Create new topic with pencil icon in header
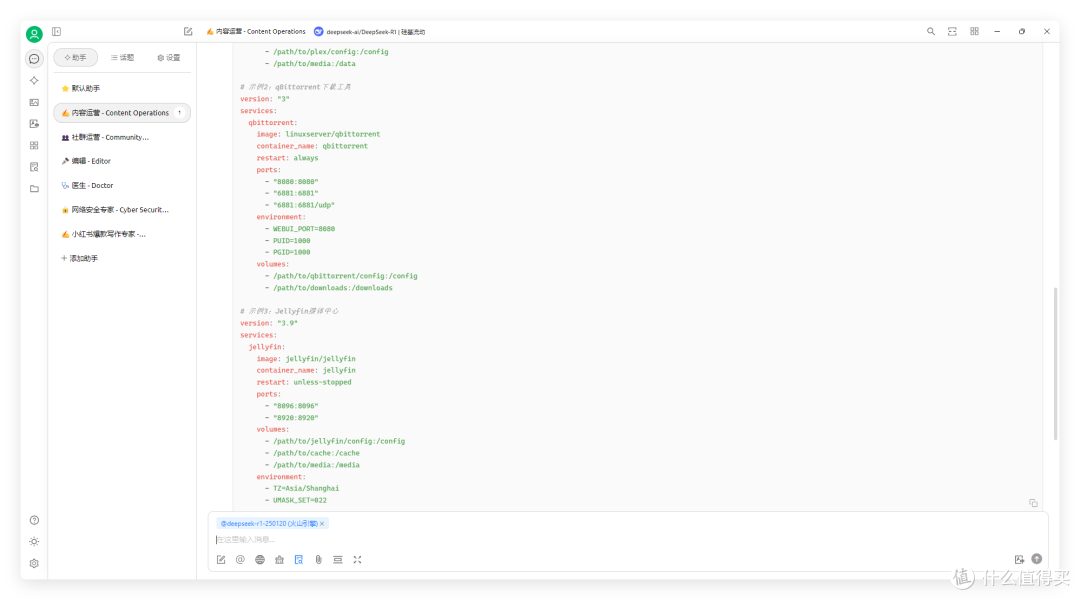 click(x=188, y=32)
